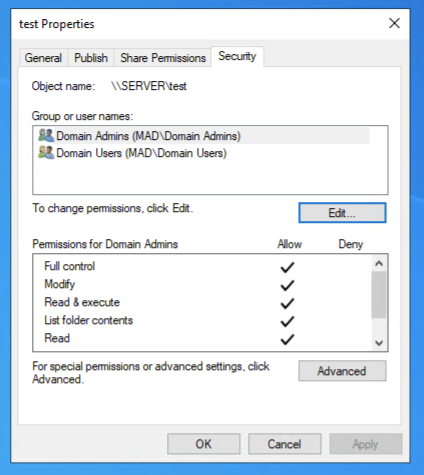Click the List folder contents permission row

click(x=202, y=320)
